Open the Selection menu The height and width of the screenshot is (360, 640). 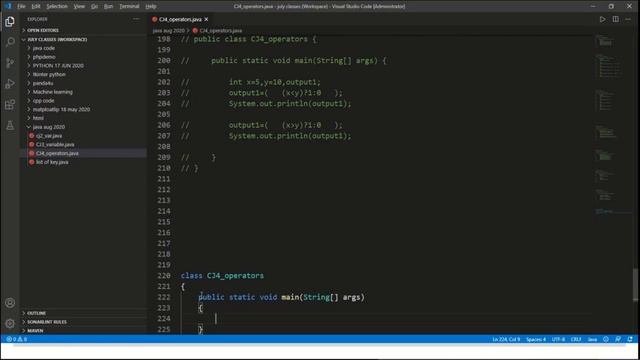57,6
